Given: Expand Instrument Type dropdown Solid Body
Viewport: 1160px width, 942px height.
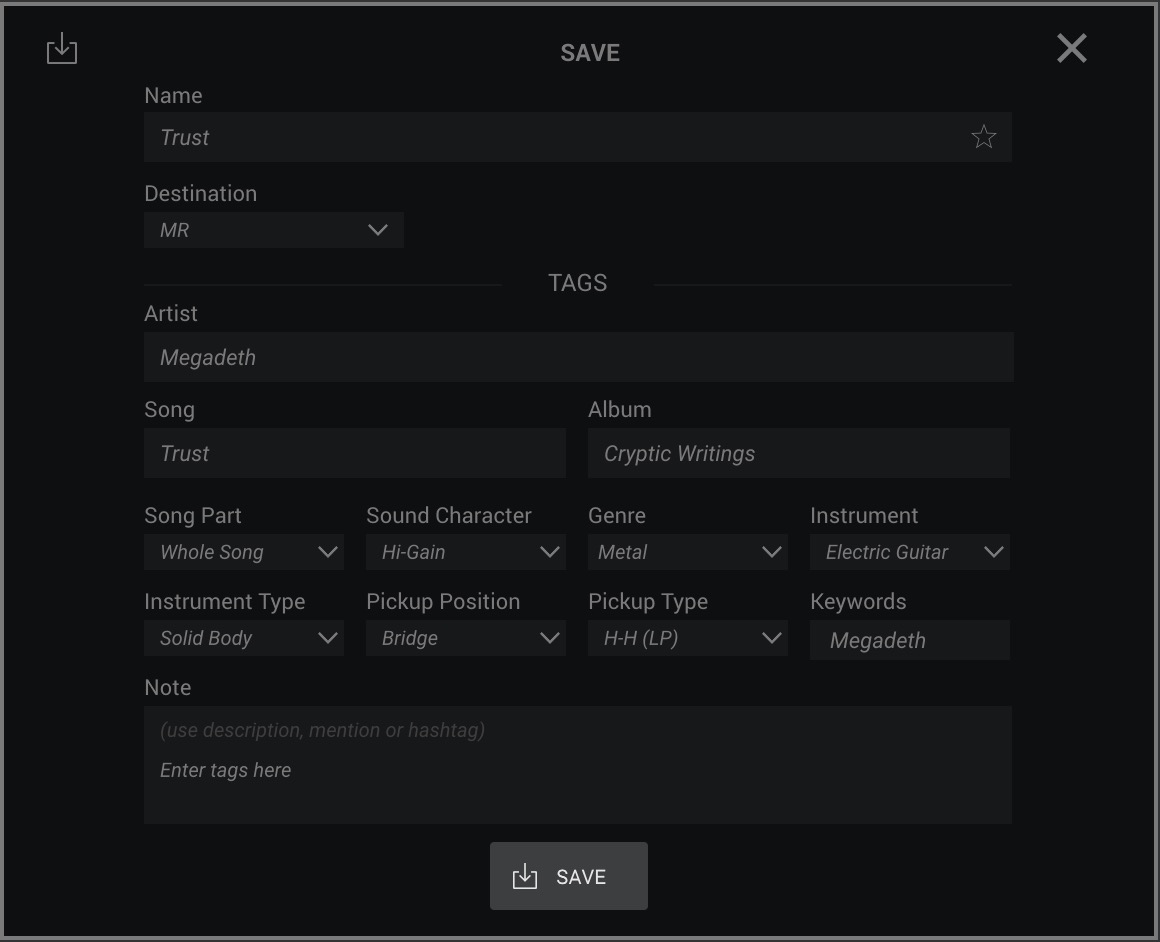Looking at the screenshot, I should coord(244,638).
